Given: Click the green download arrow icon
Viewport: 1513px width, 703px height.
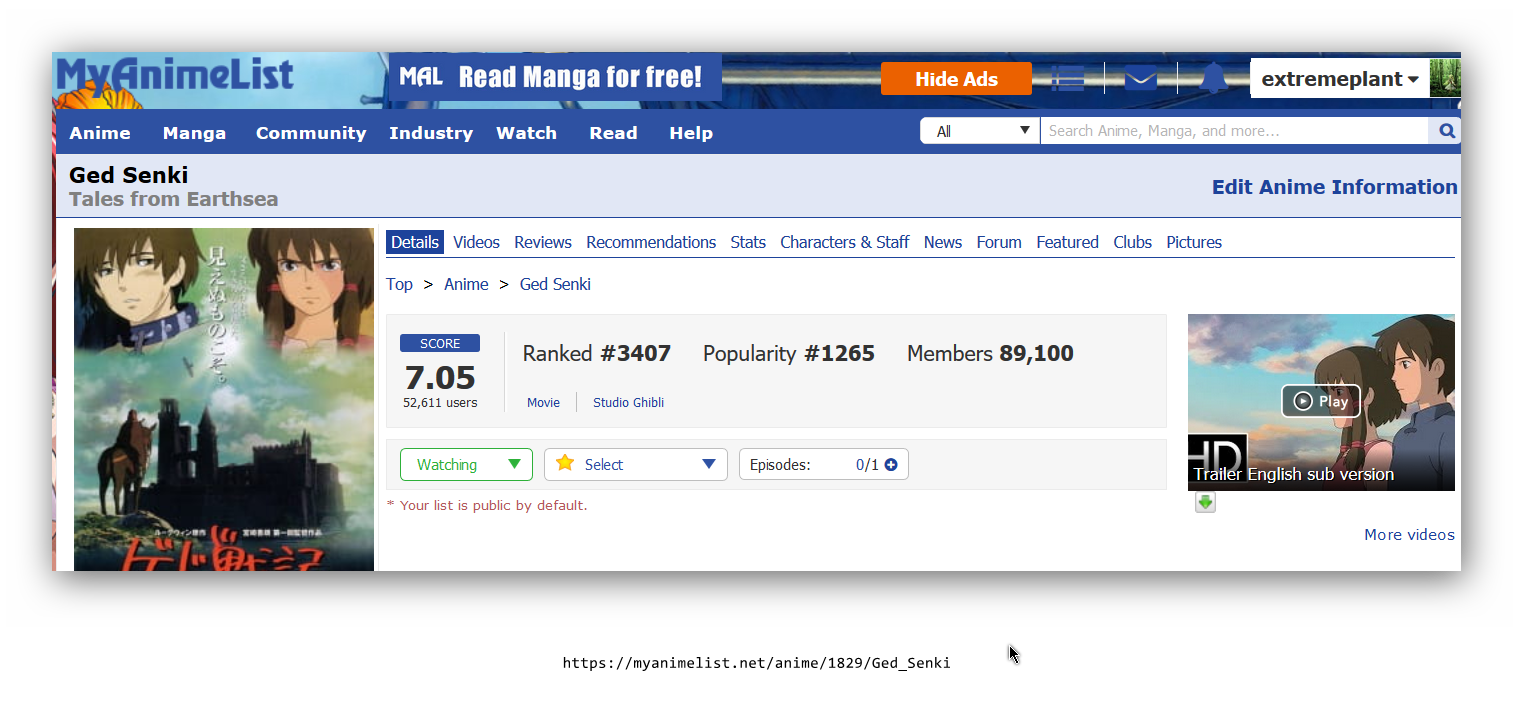Looking at the screenshot, I should (x=1205, y=503).
